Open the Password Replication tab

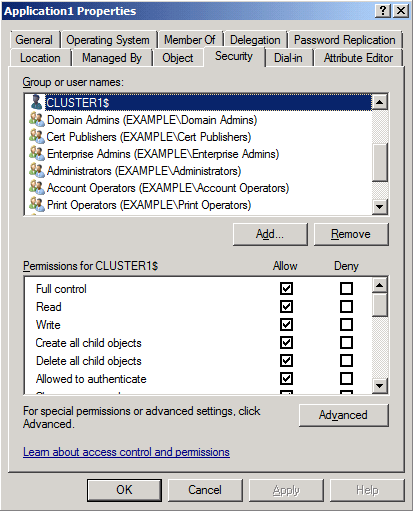(345, 40)
